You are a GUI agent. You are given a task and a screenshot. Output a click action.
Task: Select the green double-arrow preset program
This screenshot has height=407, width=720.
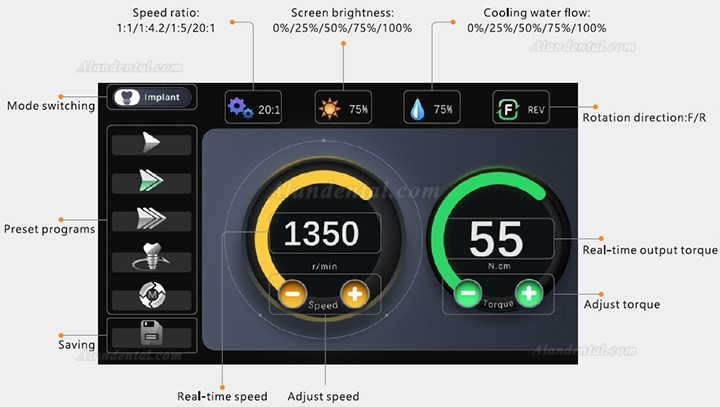click(x=152, y=181)
